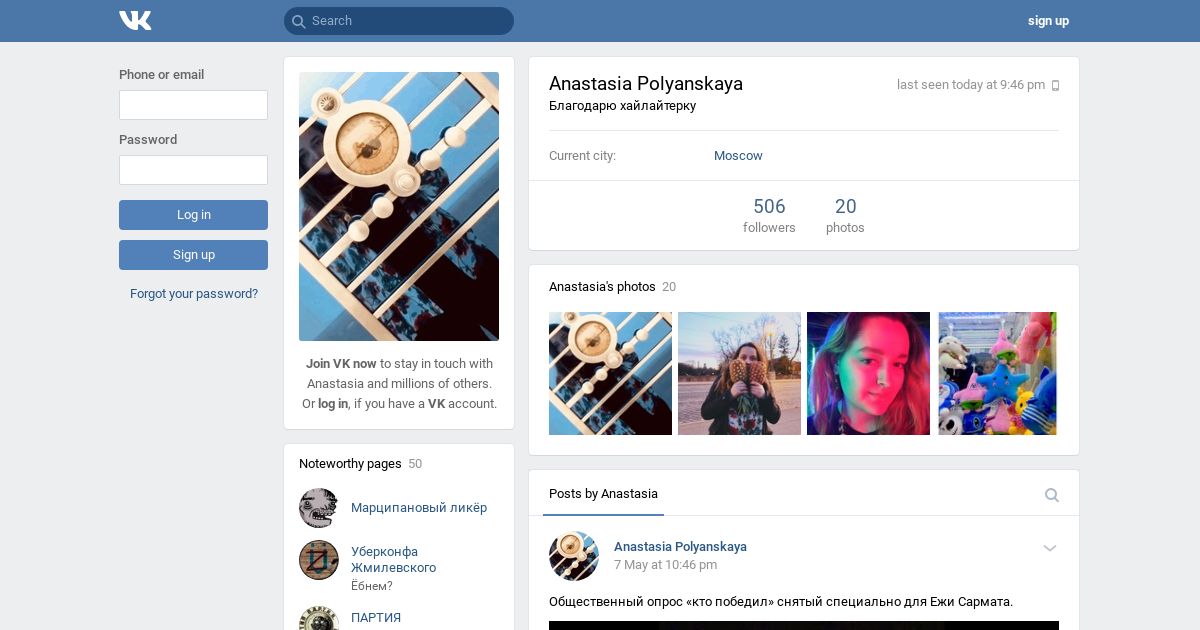Open 506 followers counter
Image resolution: width=1200 pixels, height=630 pixels.
tap(769, 215)
